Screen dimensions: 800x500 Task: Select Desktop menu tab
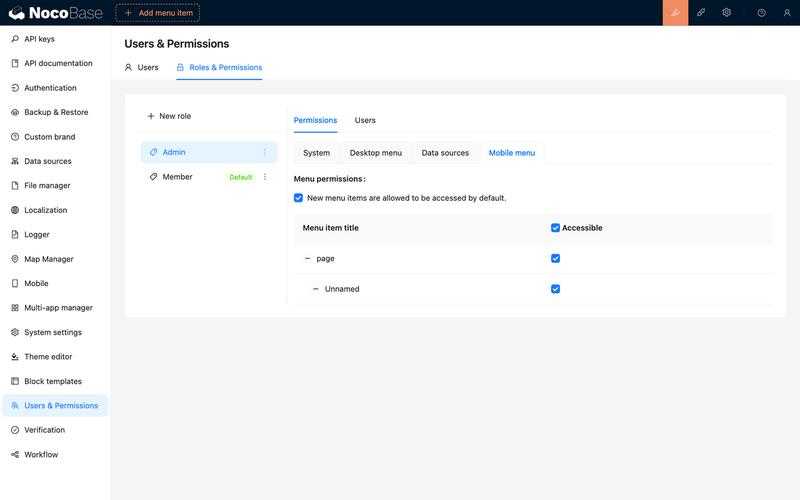pyautogui.click(x=376, y=153)
